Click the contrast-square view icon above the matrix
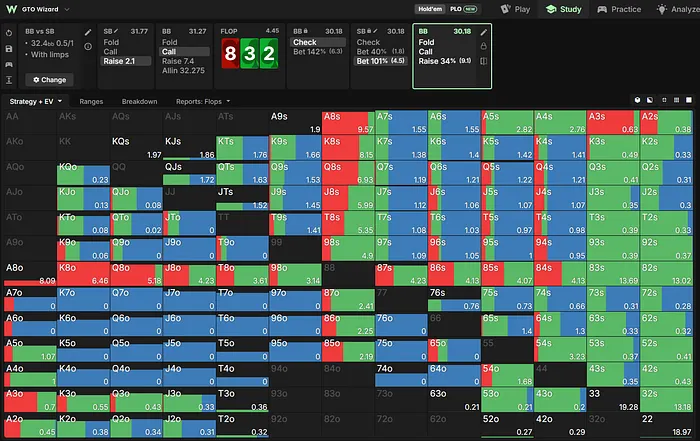Image resolution: width=700 pixels, height=441 pixels. (x=650, y=100)
